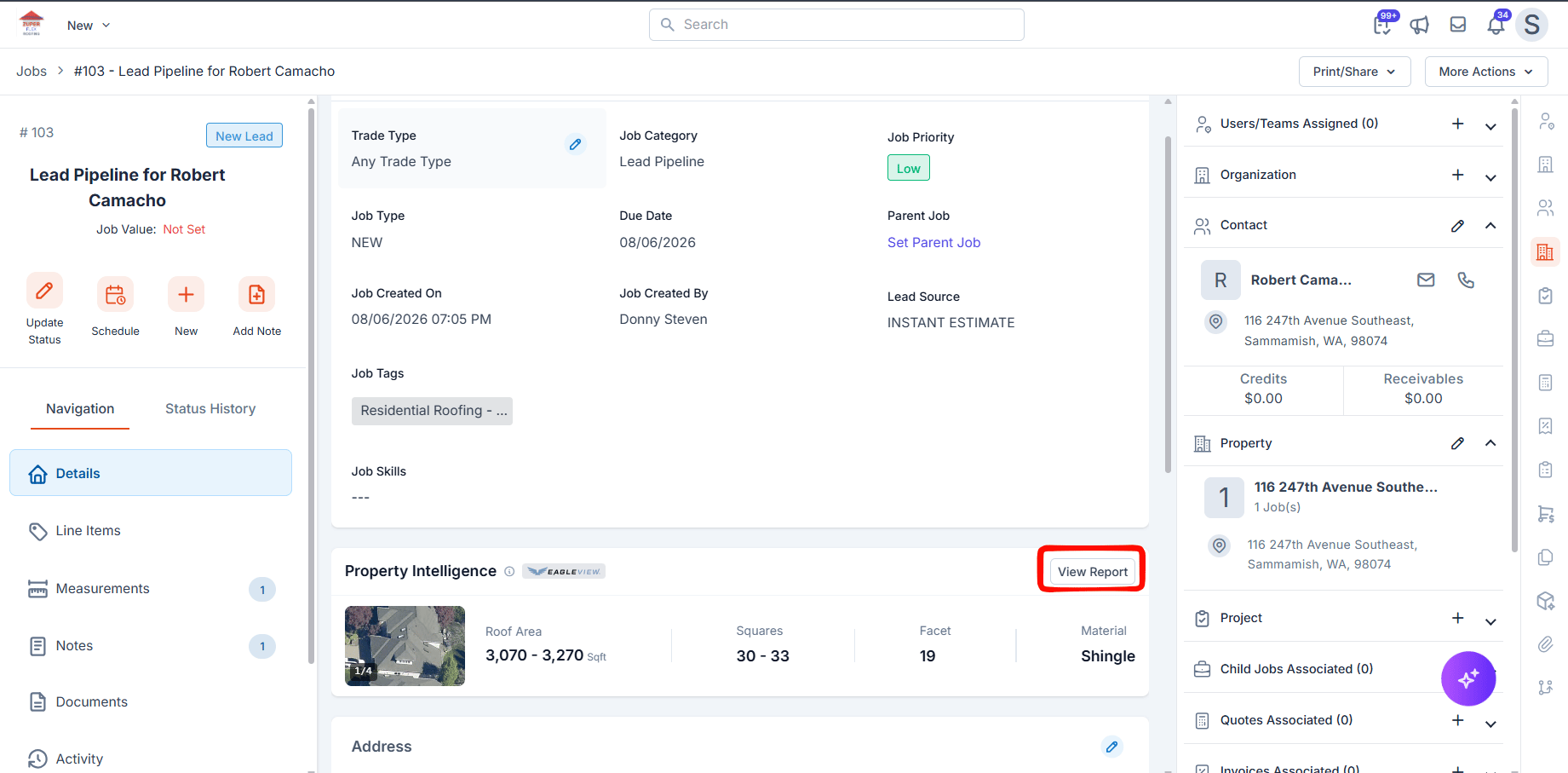The height and width of the screenshot is (773, 1568).
Task: Call Robert Camacho via phone icon
Action: pos(1466,280)
